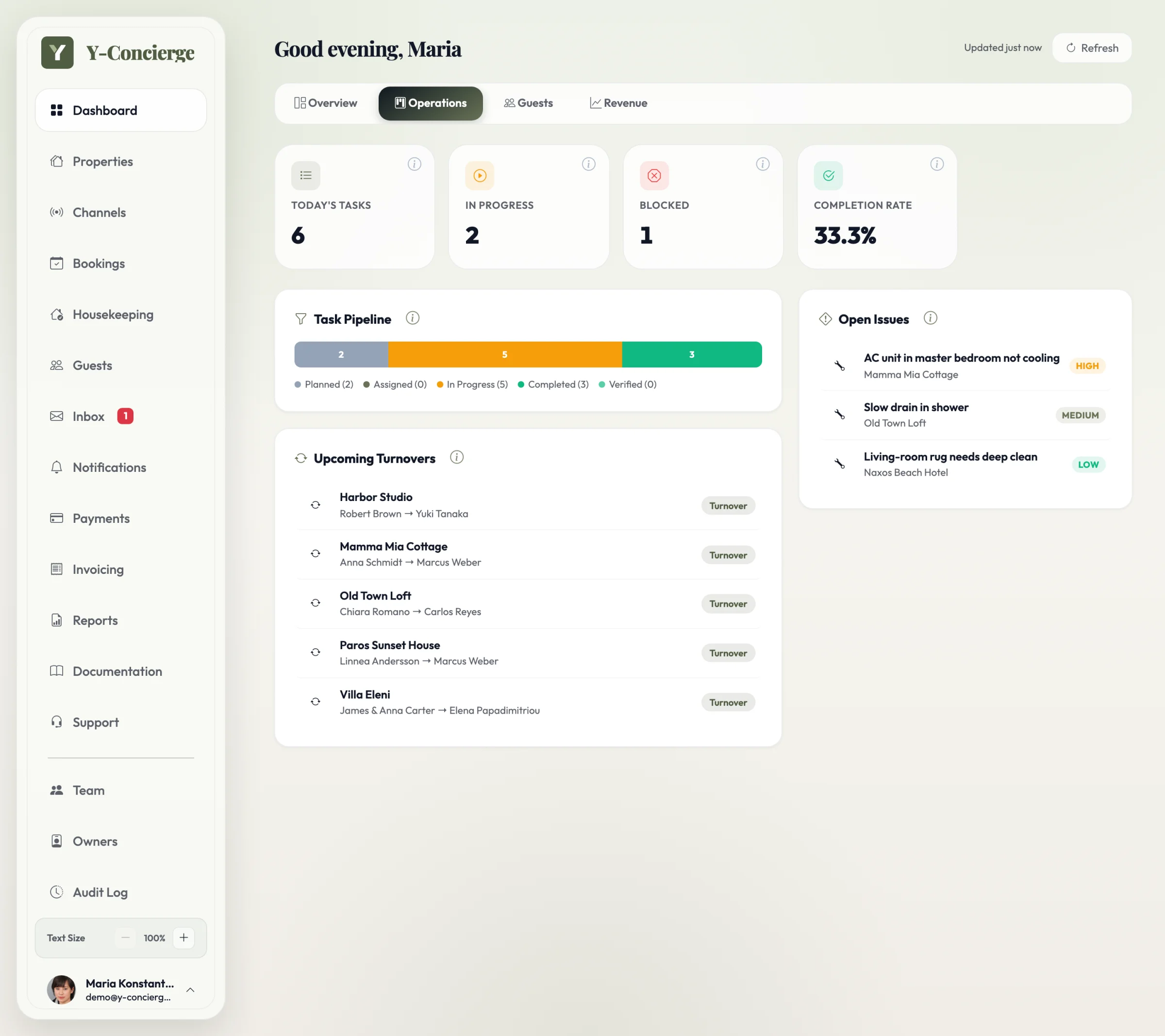
Task: Go to Team in the sidebar
Action: 121,790
